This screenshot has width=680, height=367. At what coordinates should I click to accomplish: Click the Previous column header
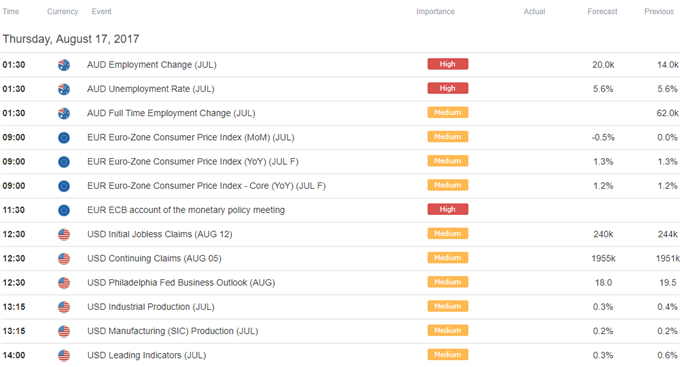(659, 12)
